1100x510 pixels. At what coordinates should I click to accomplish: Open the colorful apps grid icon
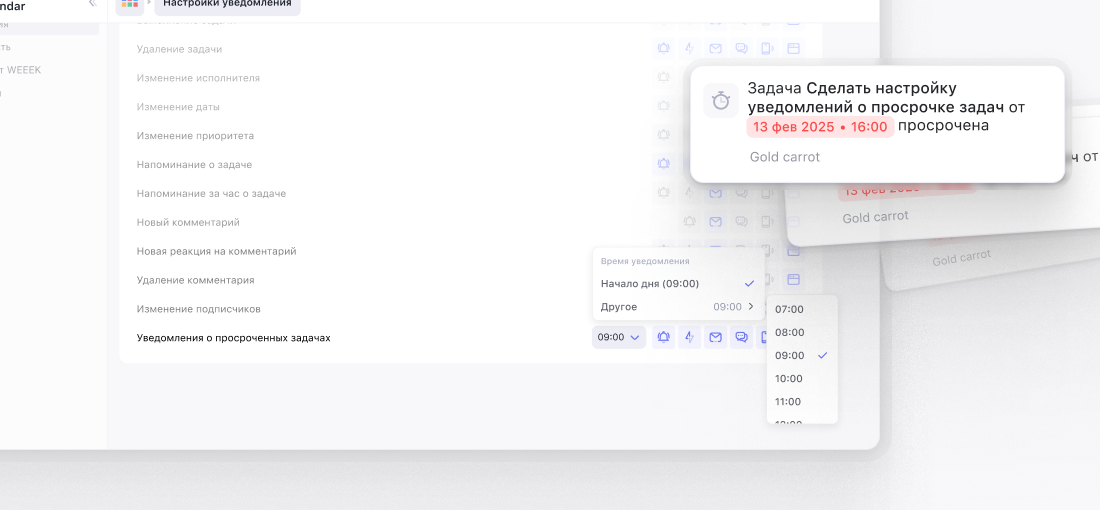coord(130,4)
